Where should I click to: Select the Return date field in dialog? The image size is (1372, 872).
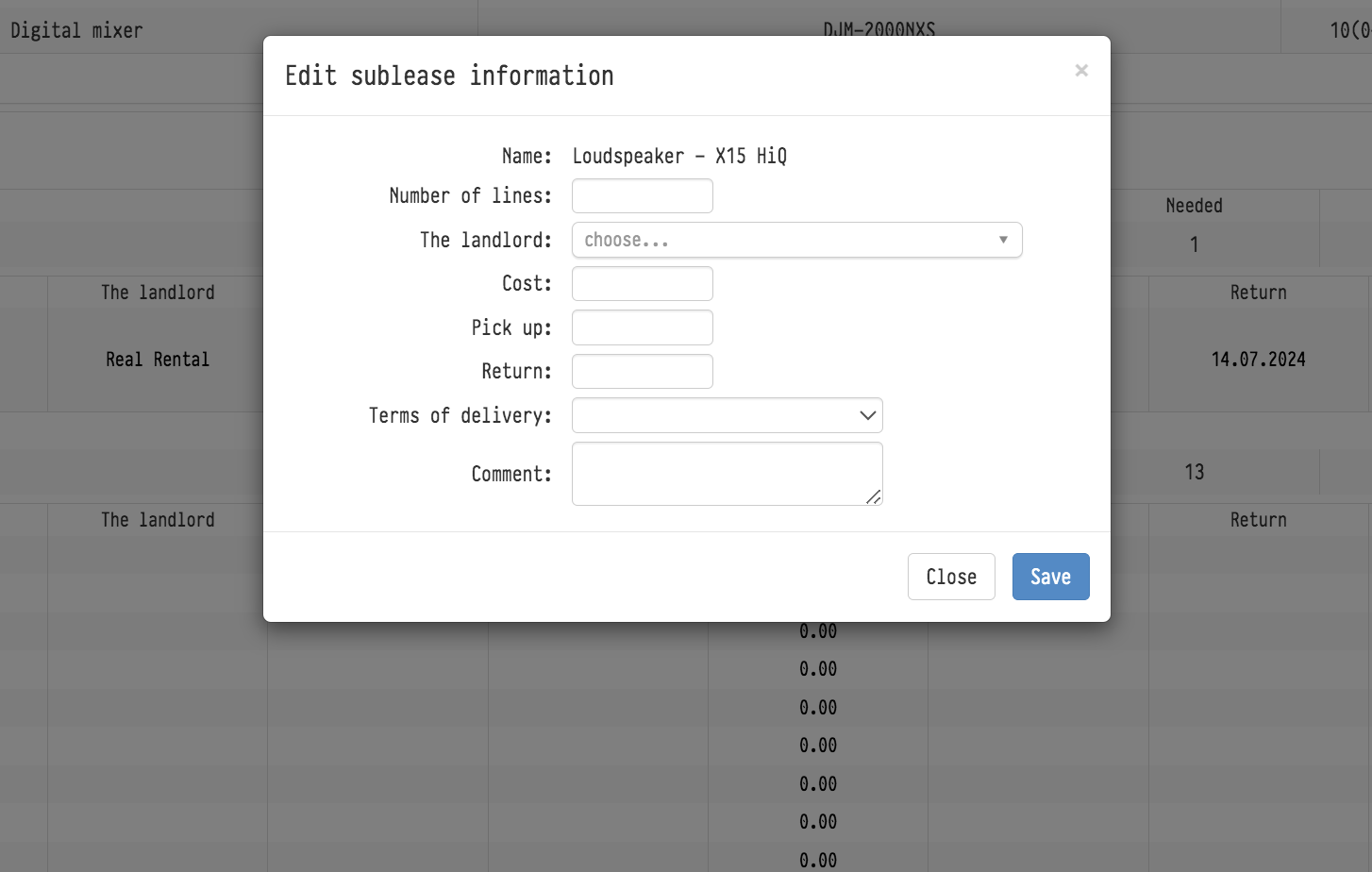click(642, 372)
